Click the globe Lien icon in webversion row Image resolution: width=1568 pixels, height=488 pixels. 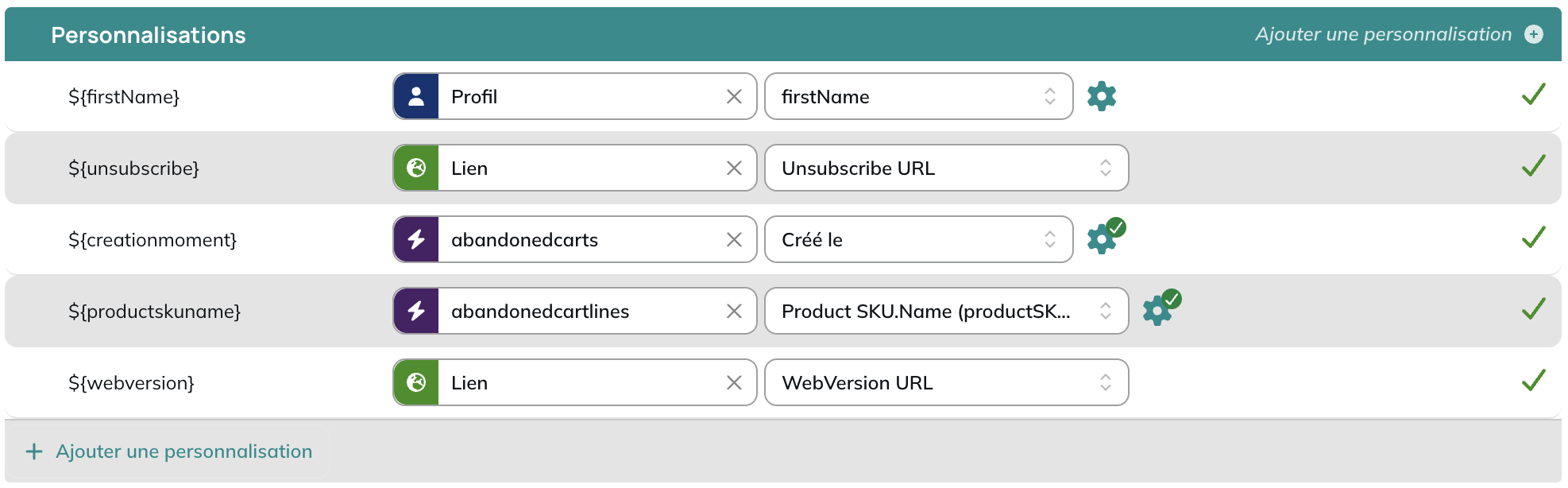416,382
